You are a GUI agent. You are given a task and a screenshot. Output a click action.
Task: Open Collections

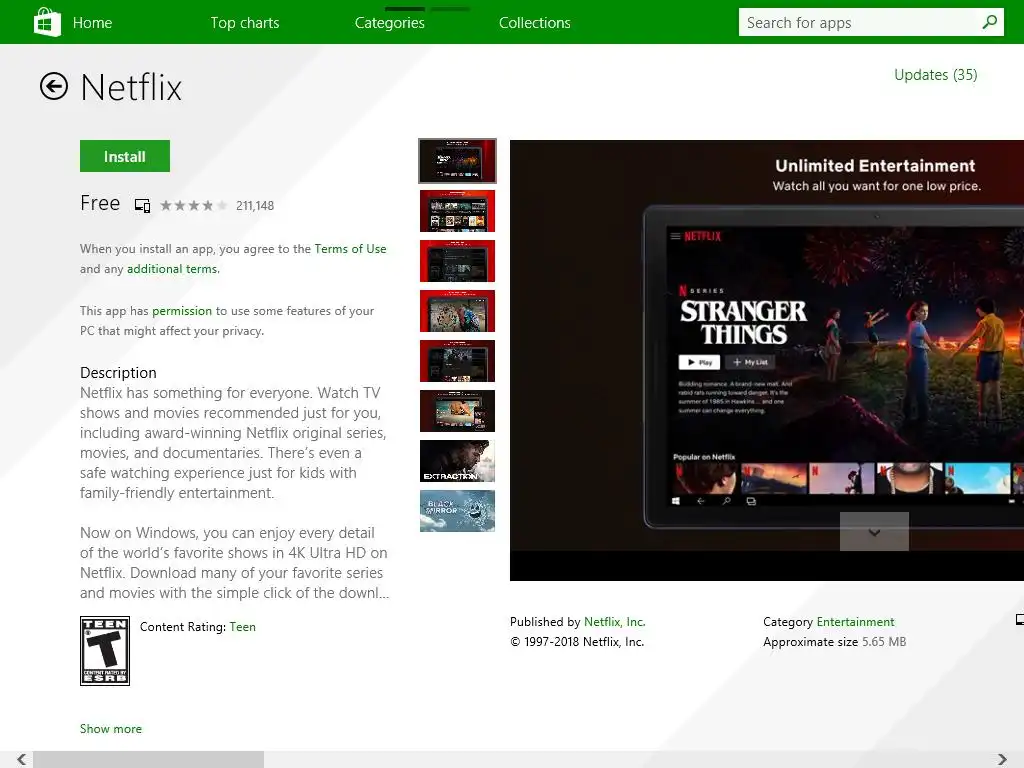point(535,23)
